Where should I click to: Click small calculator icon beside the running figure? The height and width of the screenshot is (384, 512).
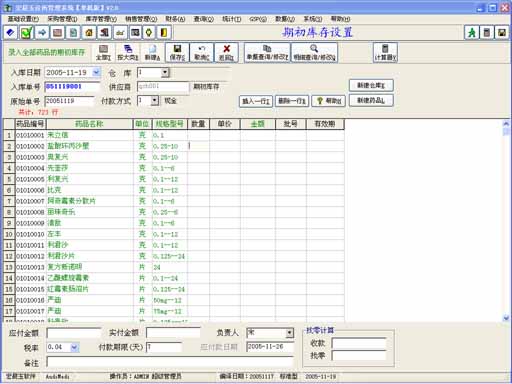pos(487,32)
